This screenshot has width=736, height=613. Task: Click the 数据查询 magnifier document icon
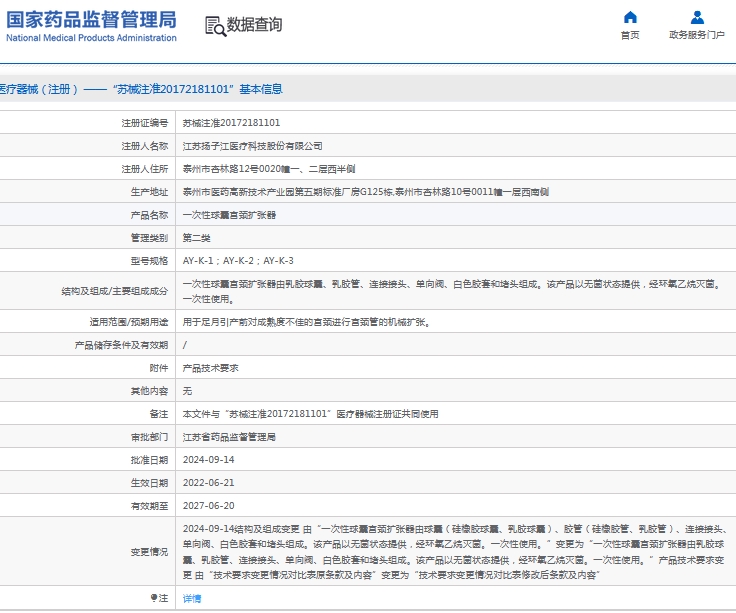click(x=215, y=26)
